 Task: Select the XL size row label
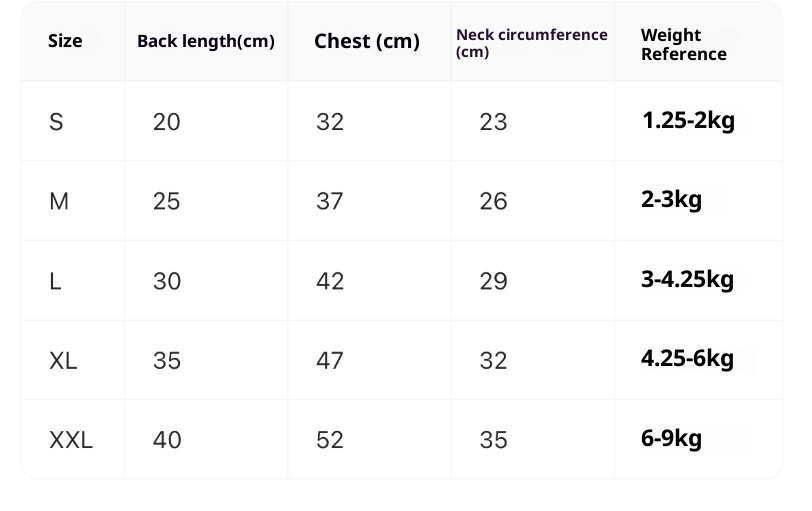coord(63,360)
